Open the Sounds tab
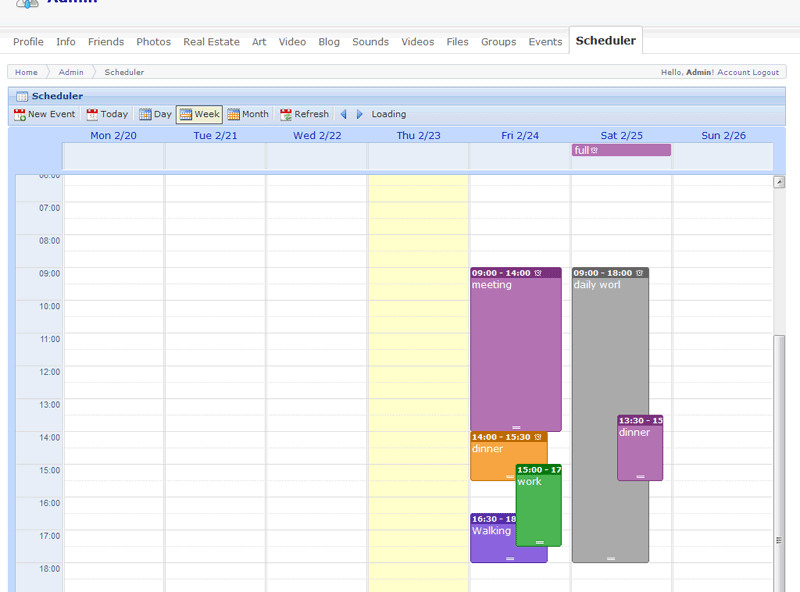Viewport: 800px width, 592px height. click(x=370, y=42)
